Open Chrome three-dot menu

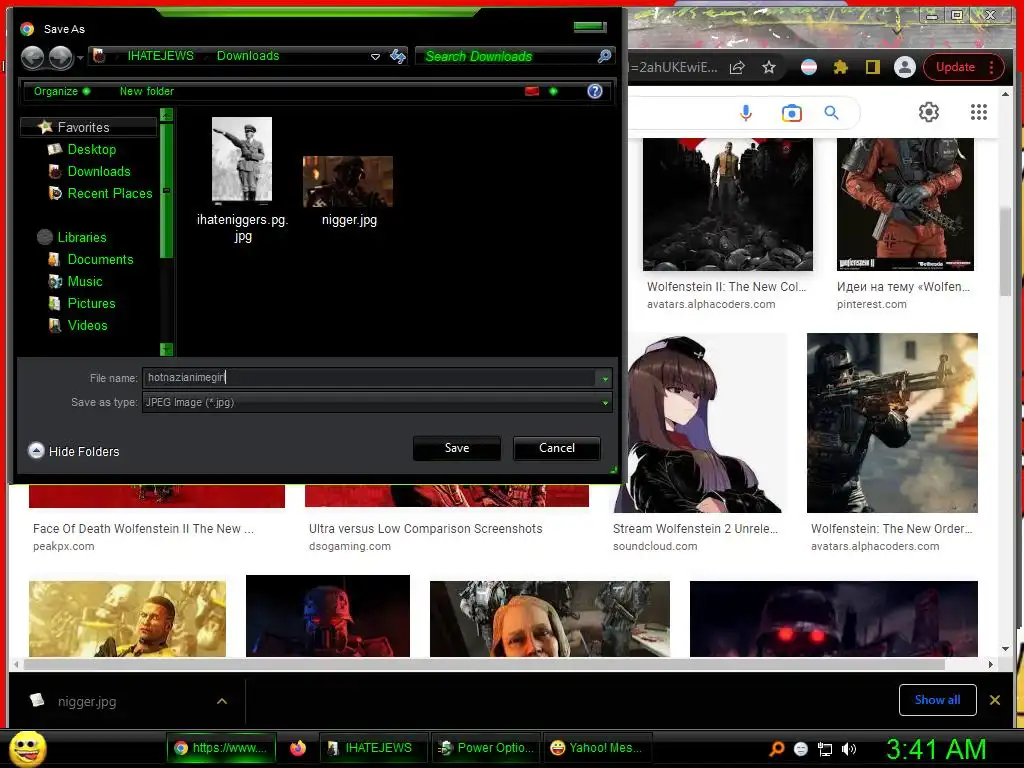pyautogui.click(x=991, y=67)
